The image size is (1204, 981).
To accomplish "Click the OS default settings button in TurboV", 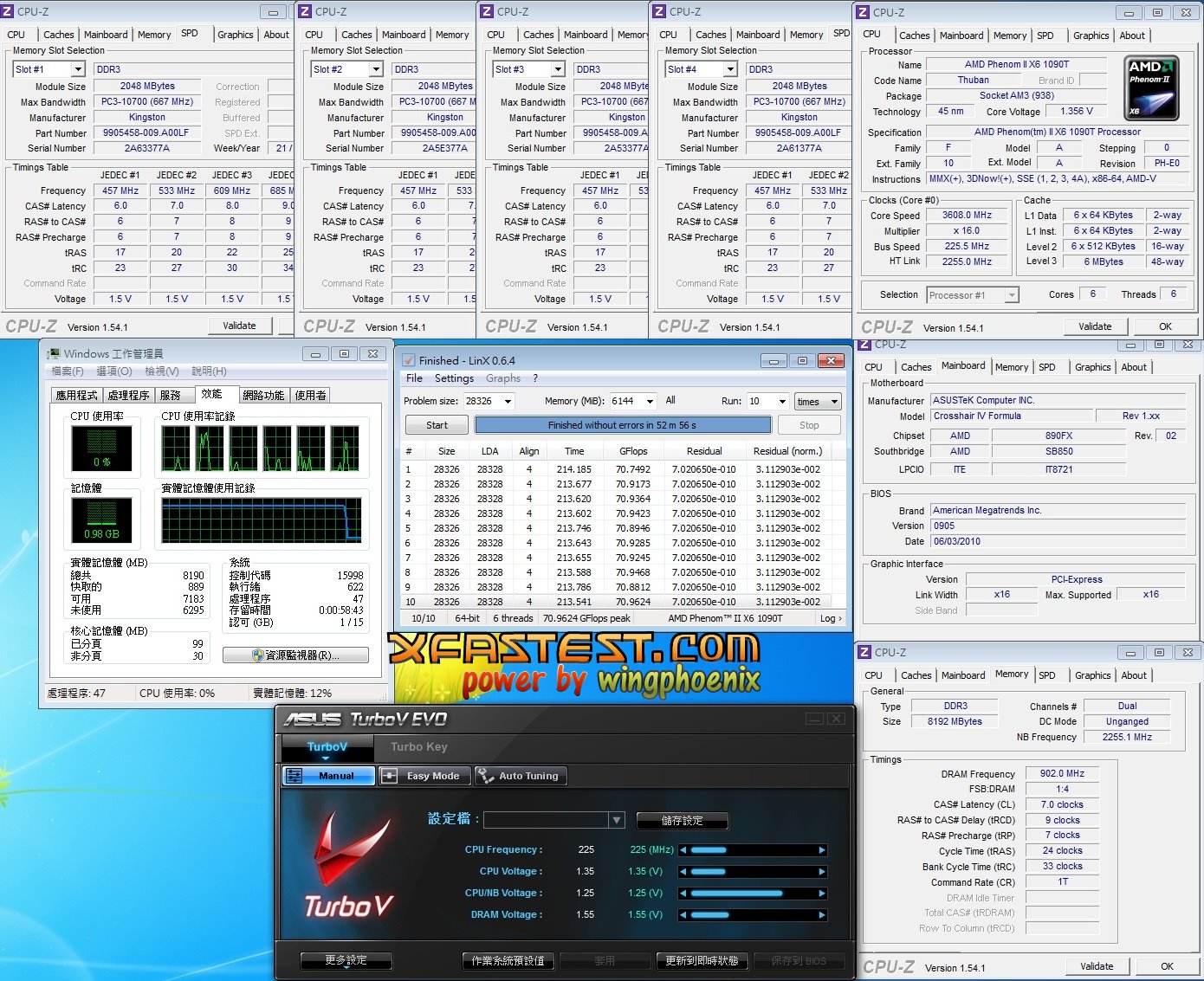I will click(508, 961).
